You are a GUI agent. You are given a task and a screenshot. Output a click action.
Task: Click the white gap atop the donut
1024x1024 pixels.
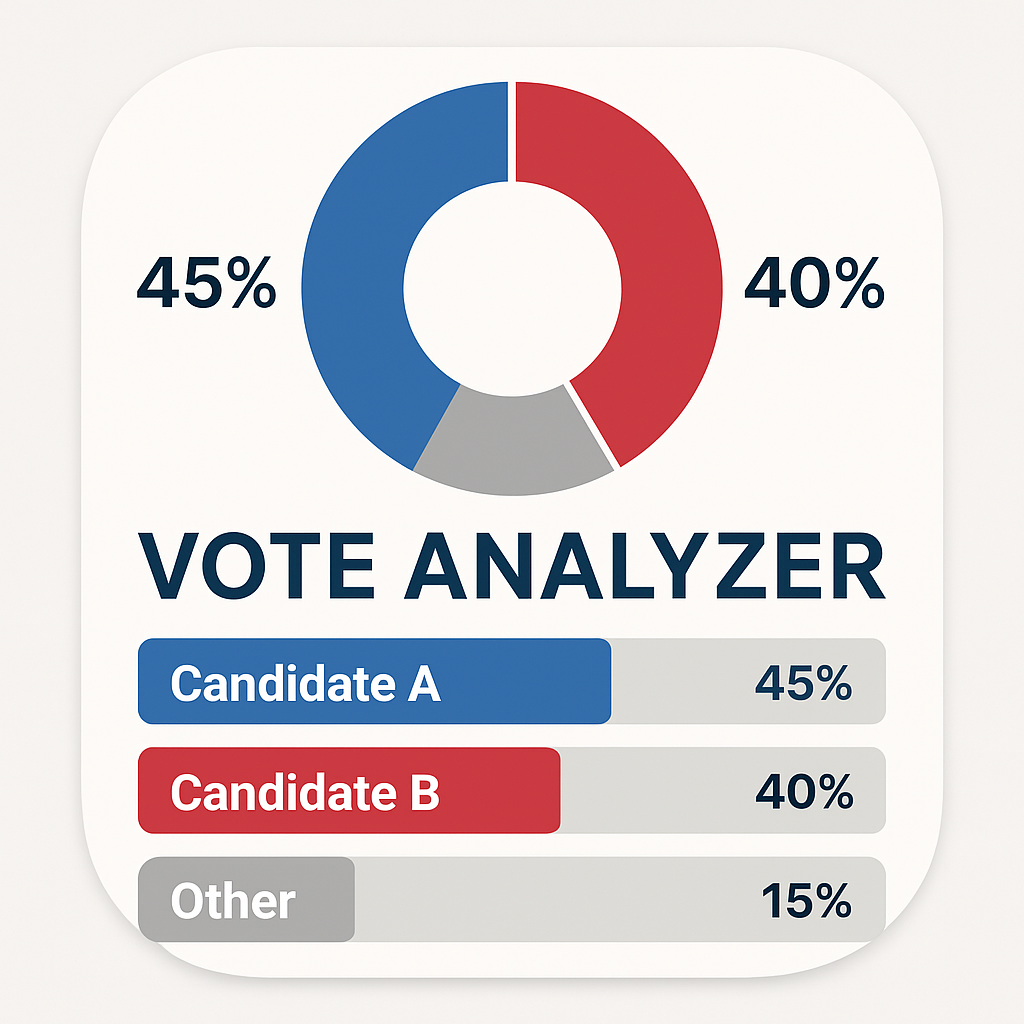pos(511,132)
